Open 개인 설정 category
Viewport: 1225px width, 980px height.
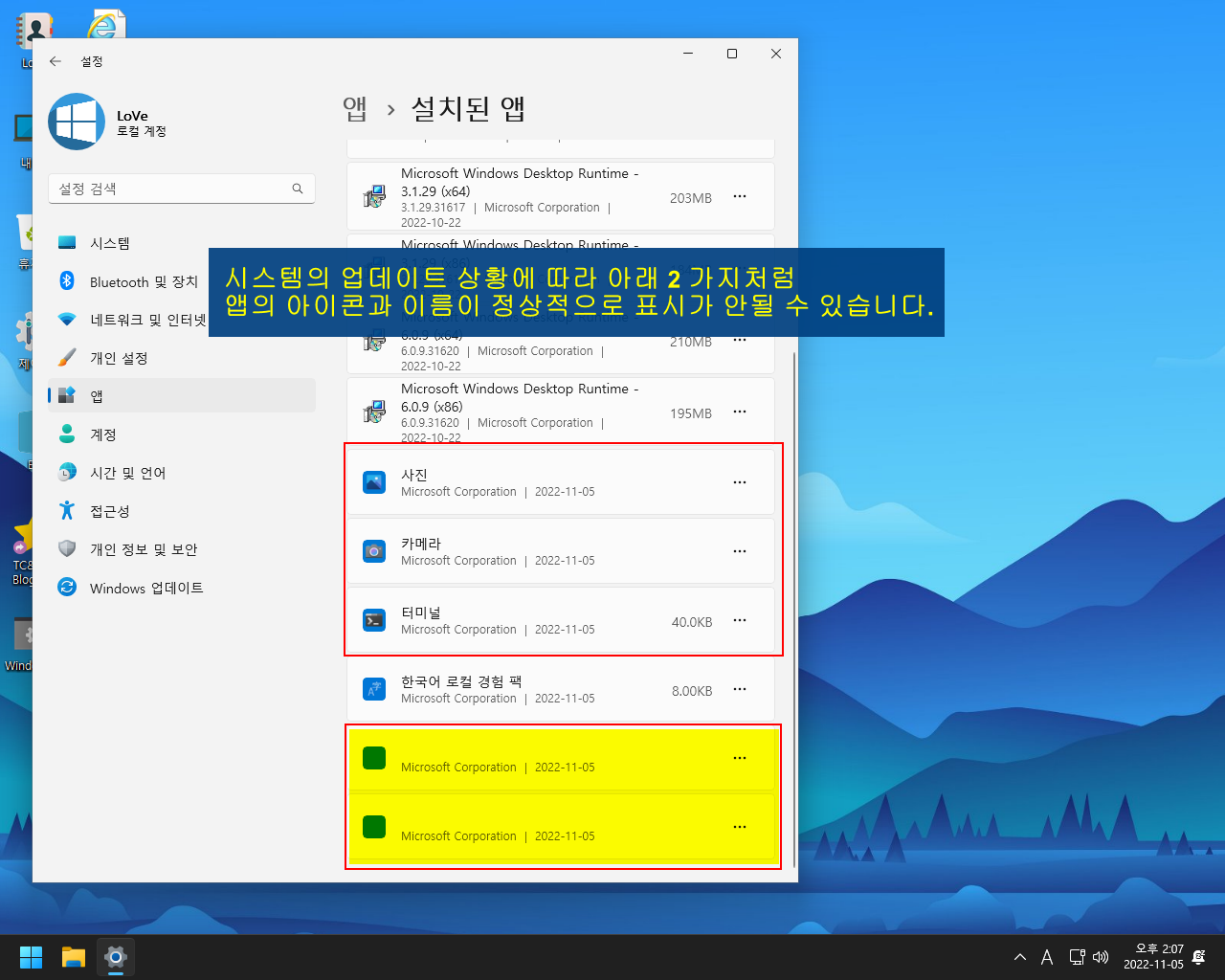coord(182,358)
